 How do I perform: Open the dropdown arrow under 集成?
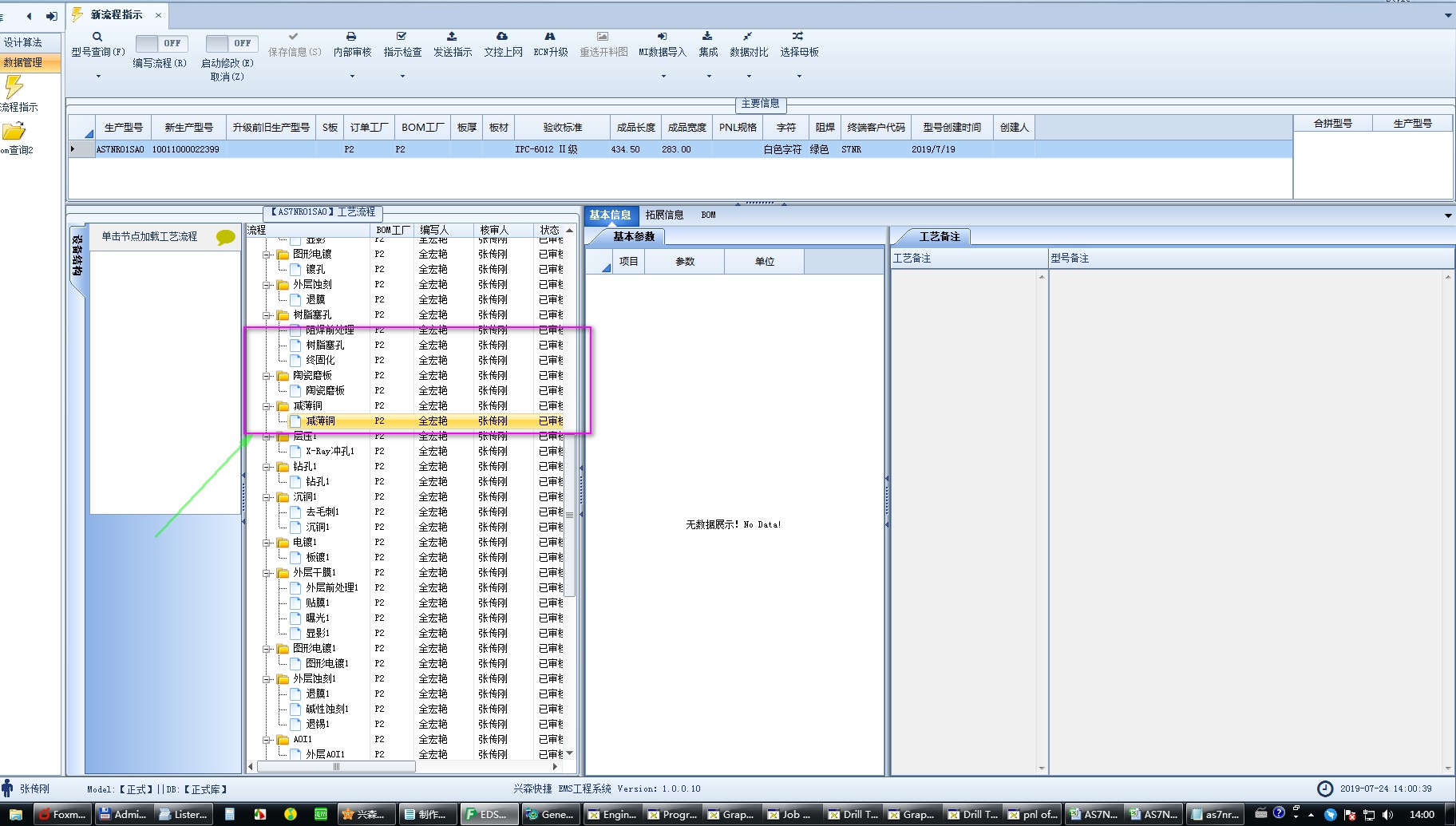point(709,77)
